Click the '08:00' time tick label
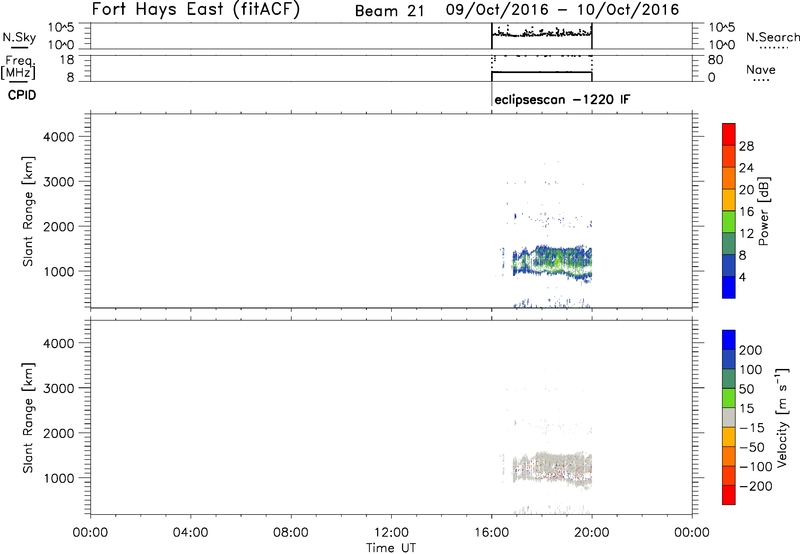 pyautogui.click(x=291, y=533)
